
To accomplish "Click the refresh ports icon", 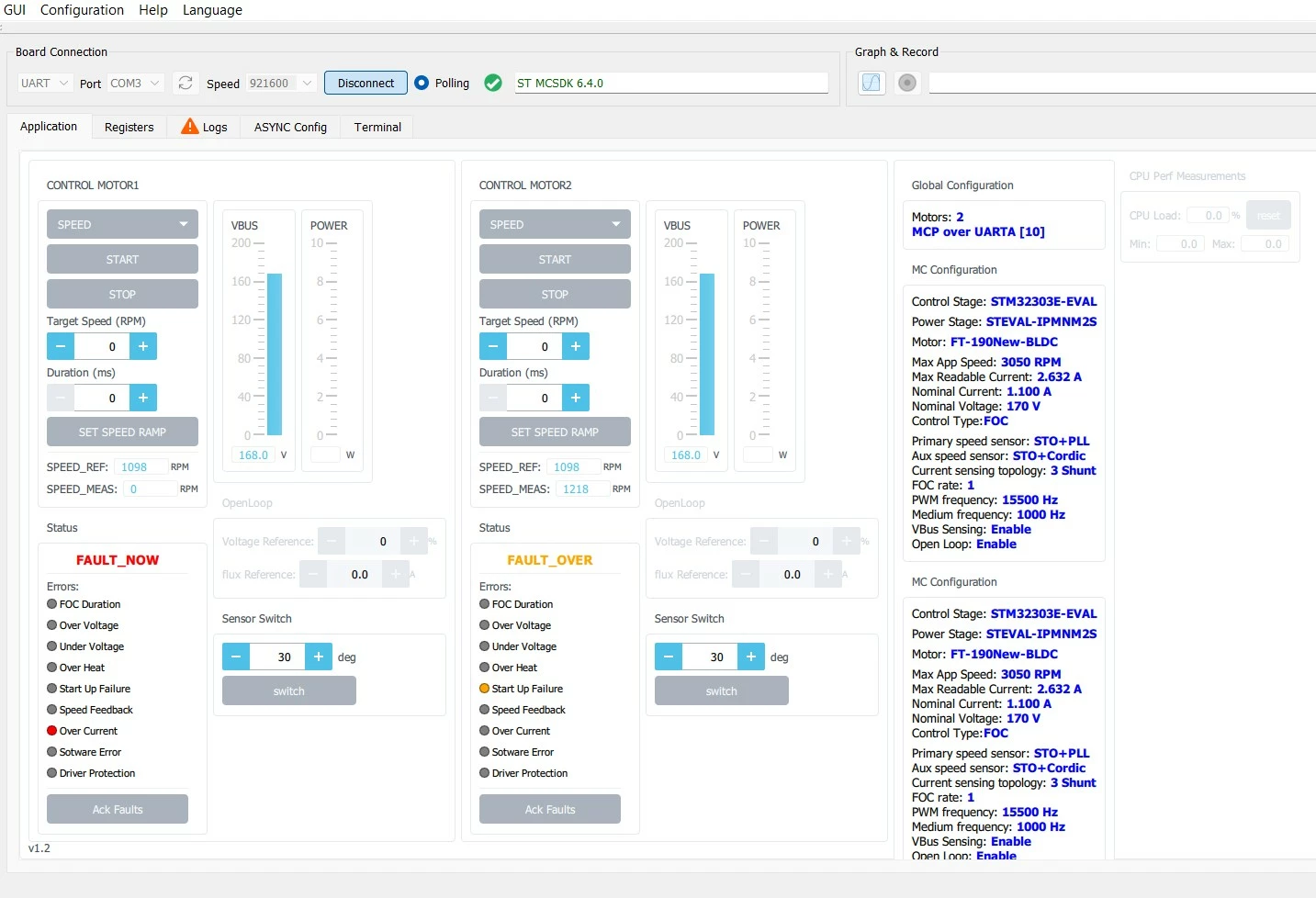I will coord(186,83).
